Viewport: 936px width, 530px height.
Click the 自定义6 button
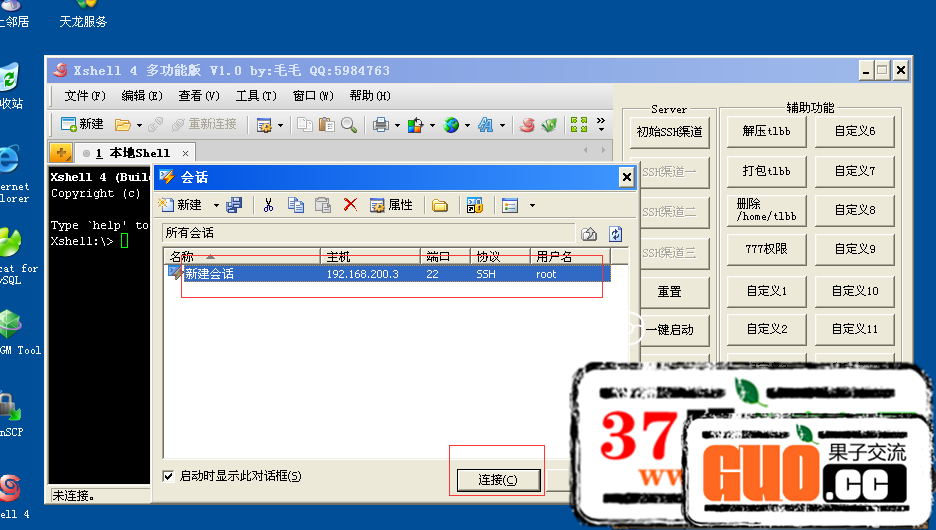point(855,131)
